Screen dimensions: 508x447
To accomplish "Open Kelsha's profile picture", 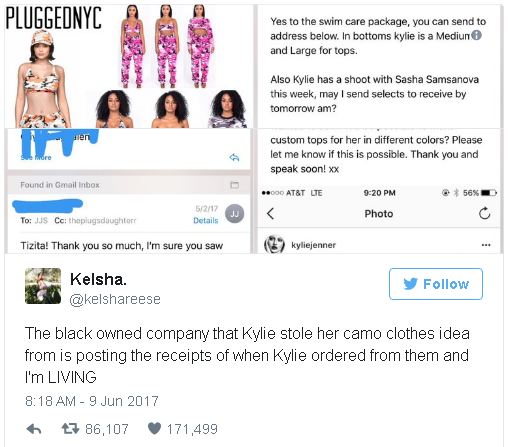I will (x=43, y=286).
